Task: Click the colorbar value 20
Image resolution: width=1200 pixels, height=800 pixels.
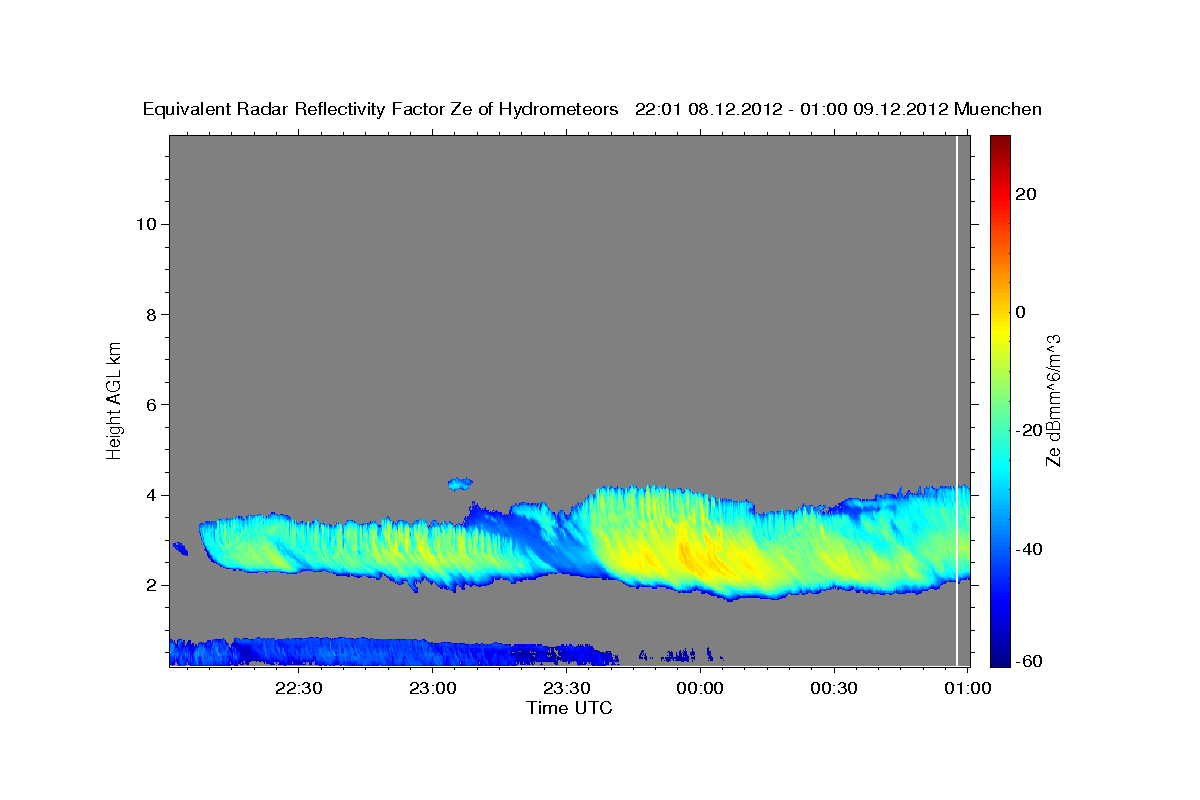Action: (1024, 194)
